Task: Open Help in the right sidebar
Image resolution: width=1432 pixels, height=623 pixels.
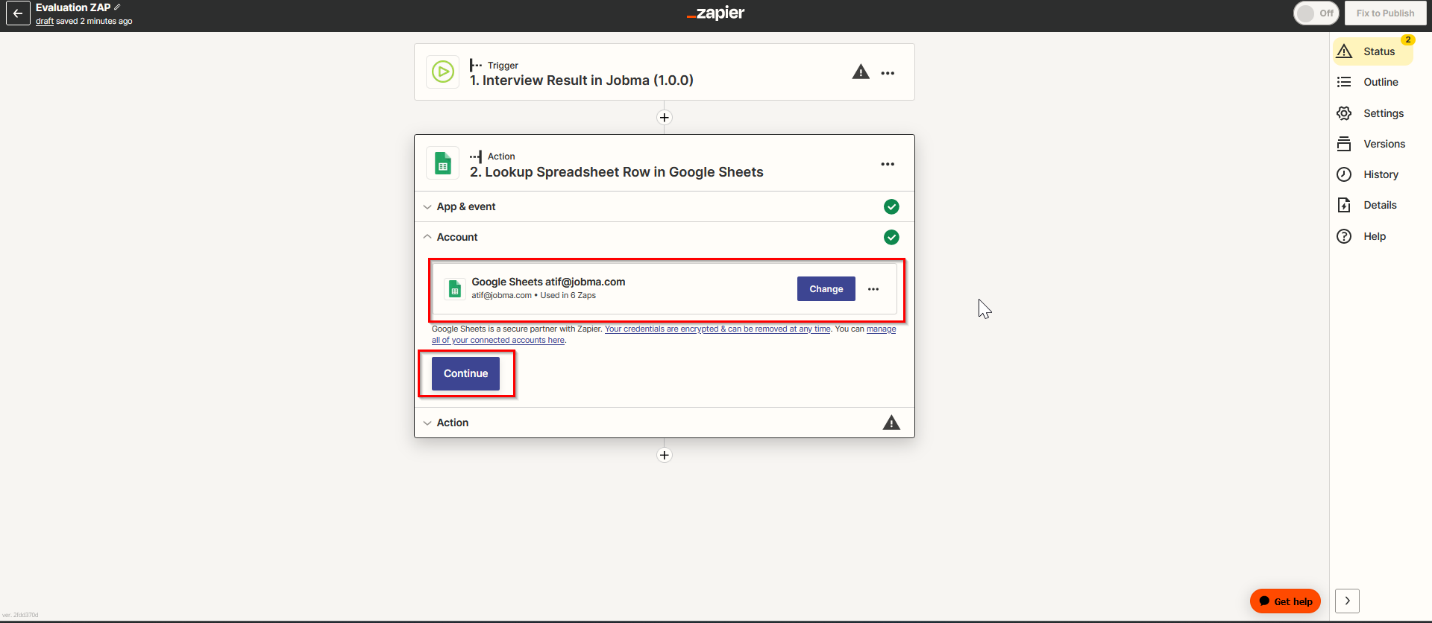Action: pos(1362,236)
